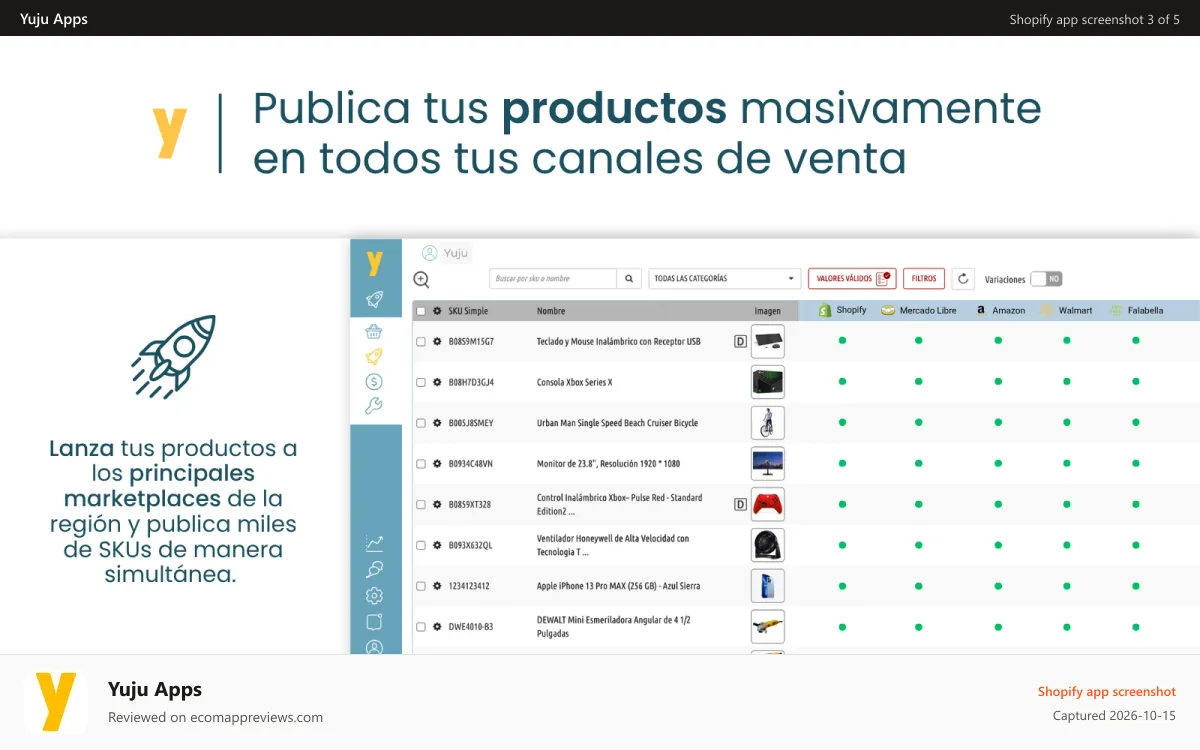The width and height of the screenshot is (1200, 750).
Task: Click the Yuju logo in the app sidebar
Action: pos(375,264)
